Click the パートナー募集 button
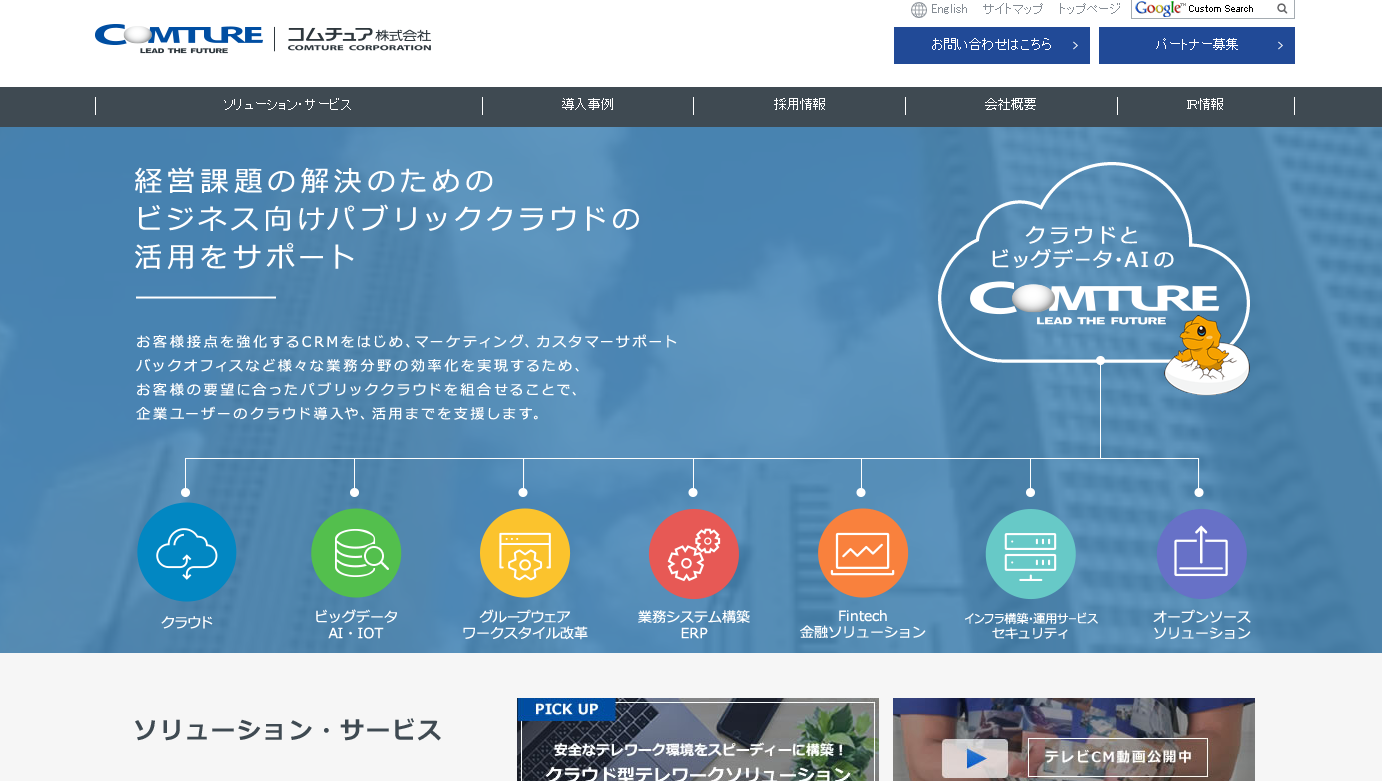This screenshot has width=1382, height=781. click(x=1196, y=45)
